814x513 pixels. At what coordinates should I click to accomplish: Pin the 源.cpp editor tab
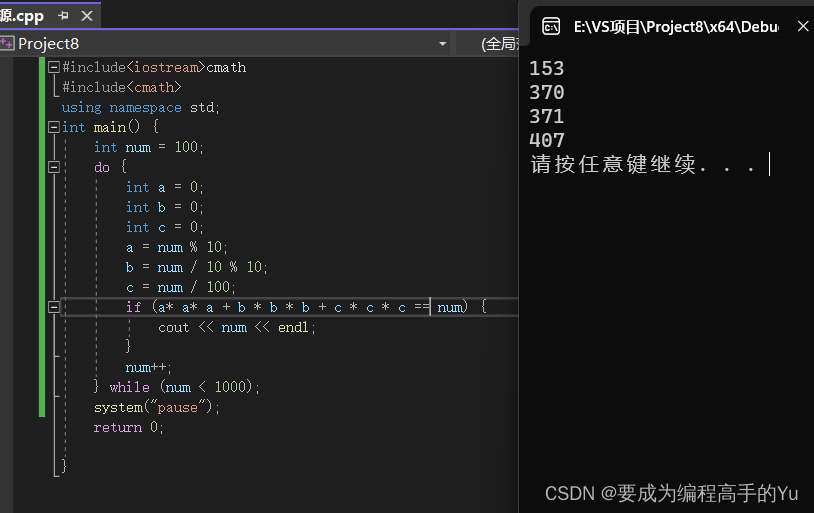point(63,16)
